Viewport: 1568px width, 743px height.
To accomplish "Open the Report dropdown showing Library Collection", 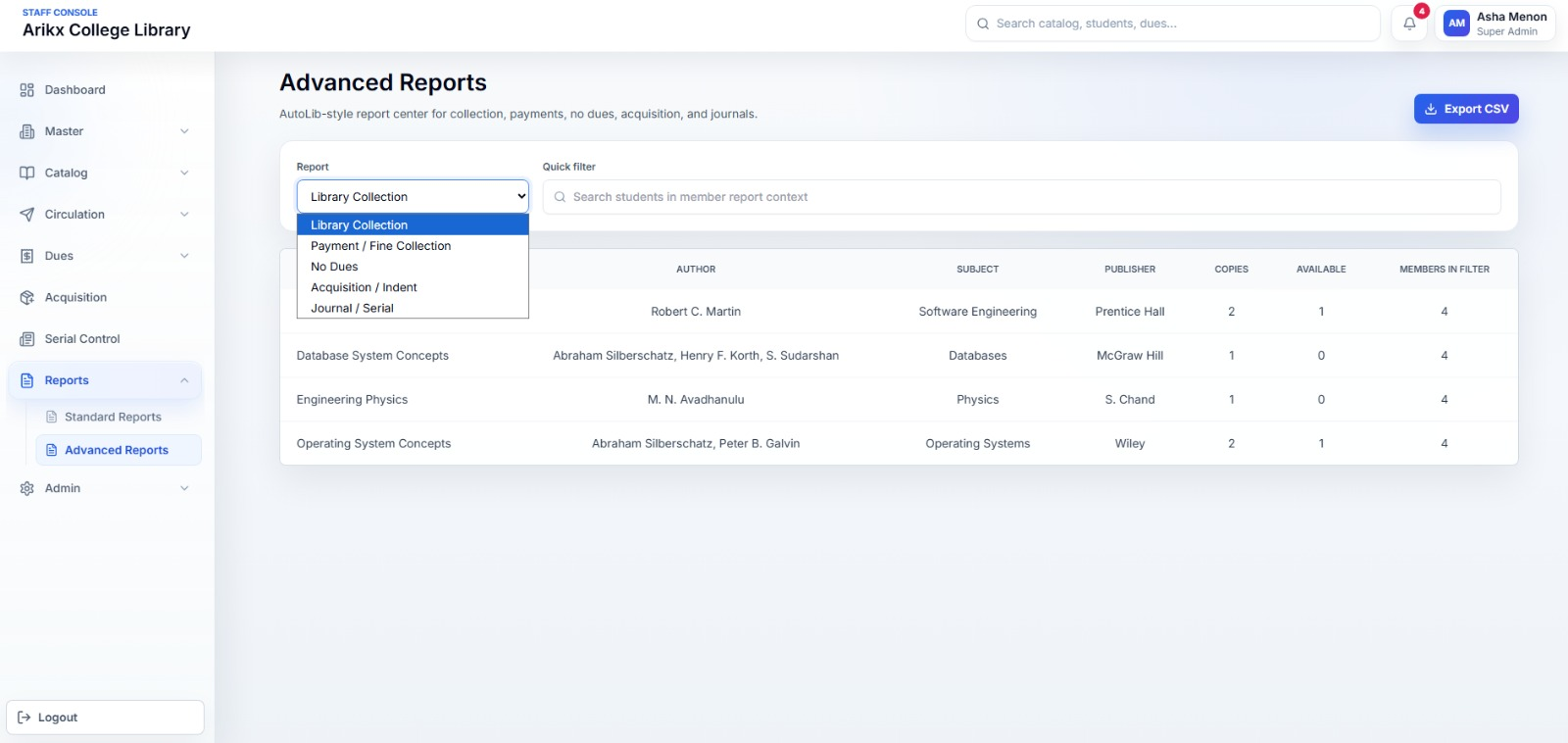I will pyautogui.click(x=413, y=197).
